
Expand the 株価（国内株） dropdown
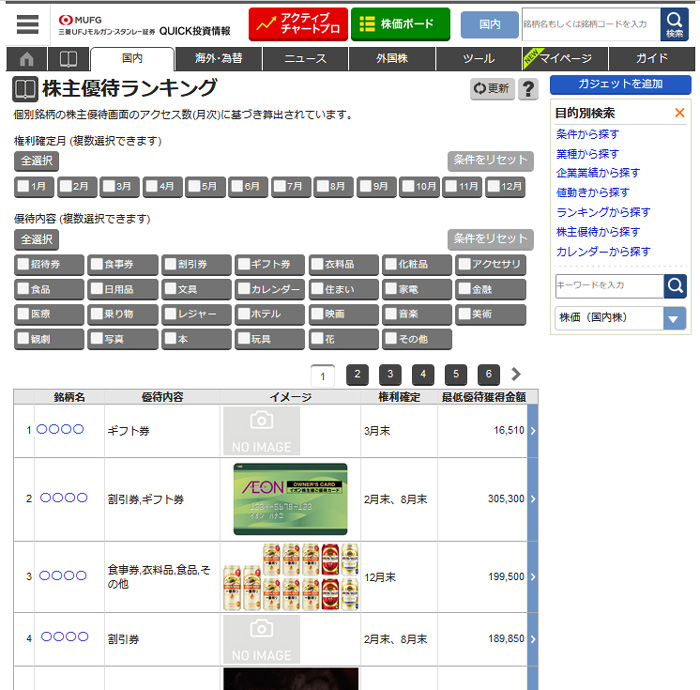pos(674,319)
